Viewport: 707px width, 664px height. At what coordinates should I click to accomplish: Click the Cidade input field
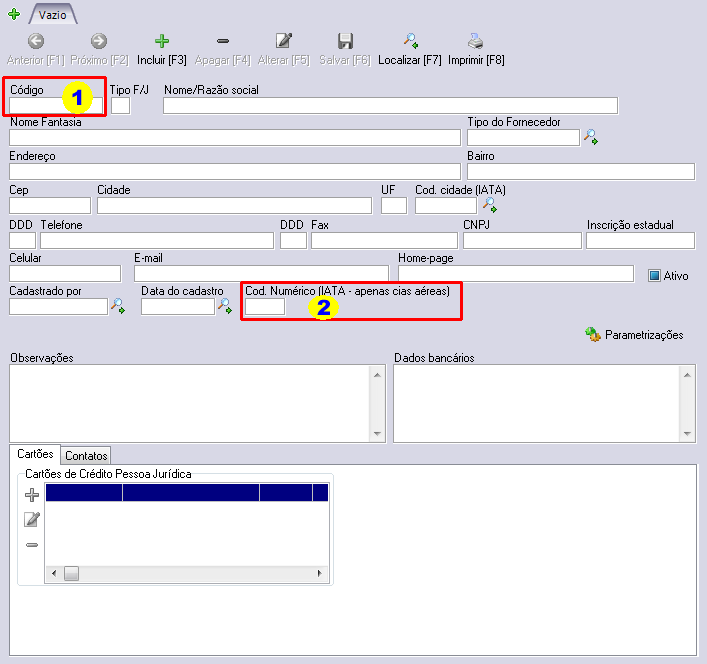[234, 206]
